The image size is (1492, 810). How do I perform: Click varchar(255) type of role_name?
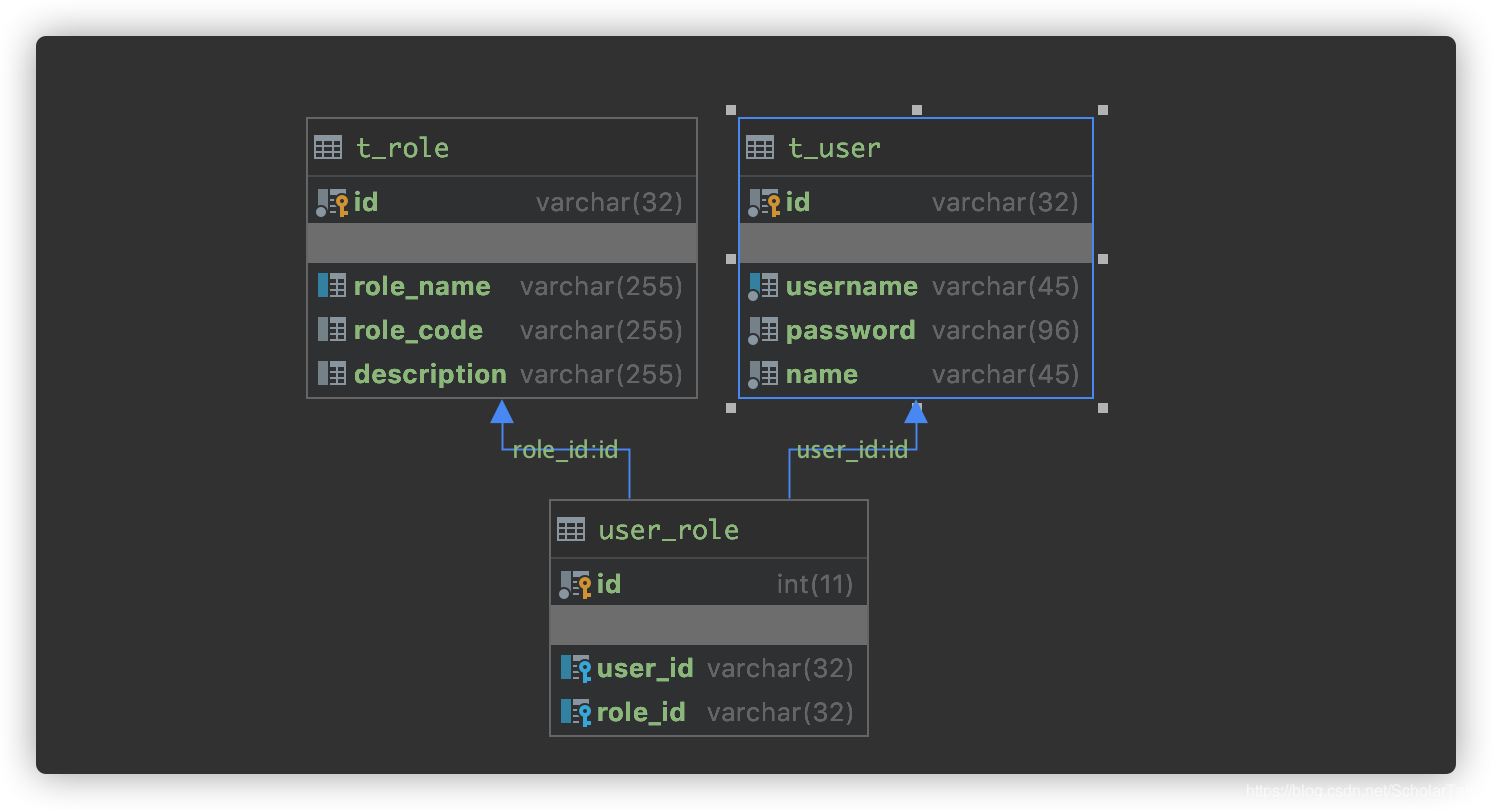tap(601, 286)
